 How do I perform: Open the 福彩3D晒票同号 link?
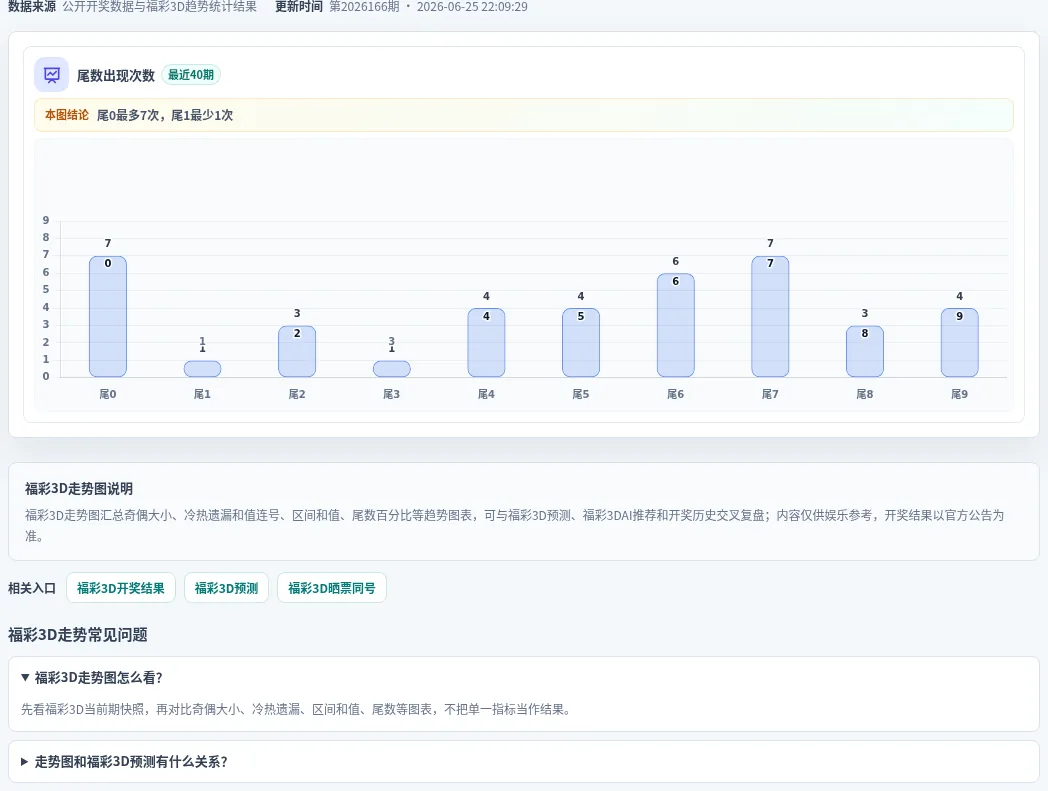[332, 588]
